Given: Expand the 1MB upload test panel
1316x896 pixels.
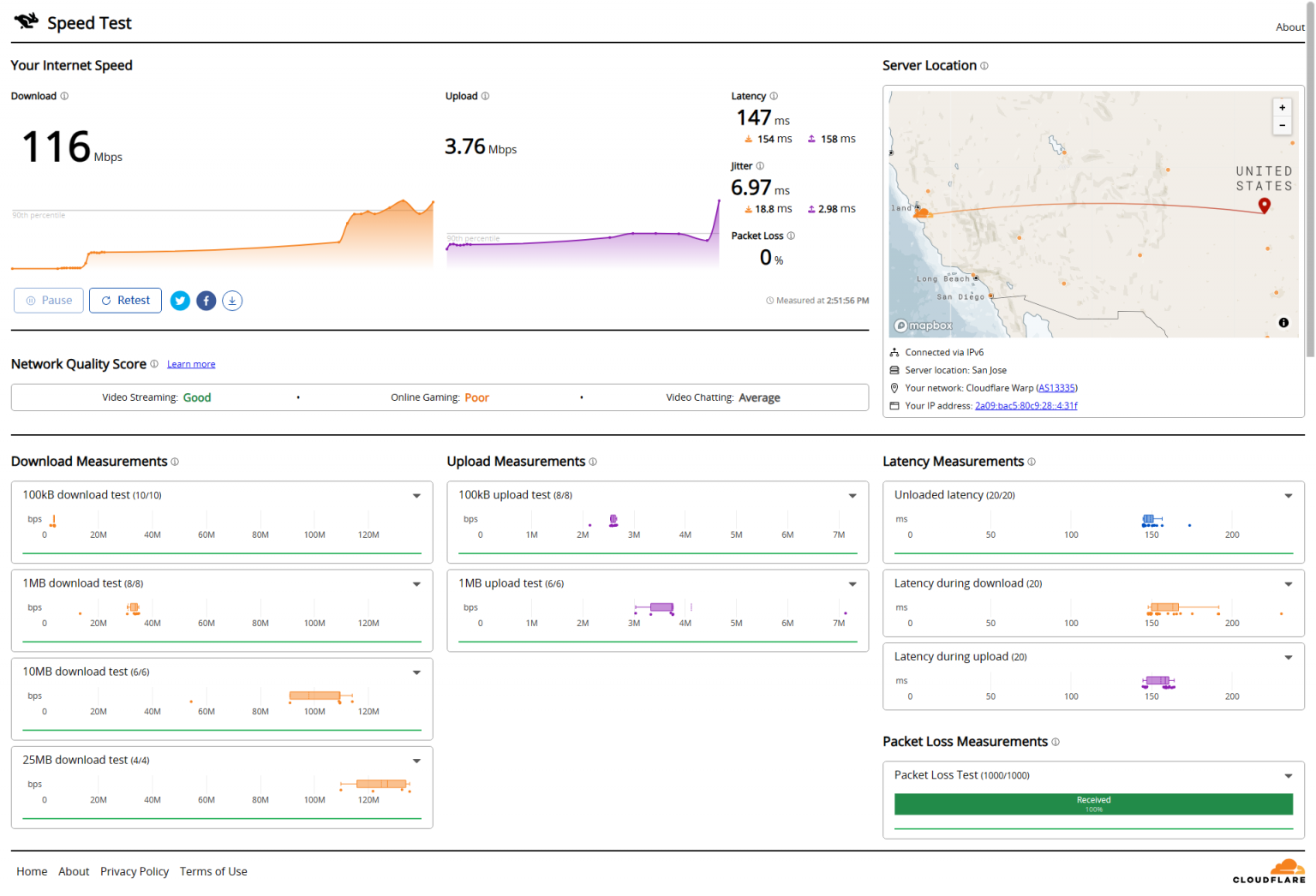Looking at the screenshot, I should [x=852, y=584].
